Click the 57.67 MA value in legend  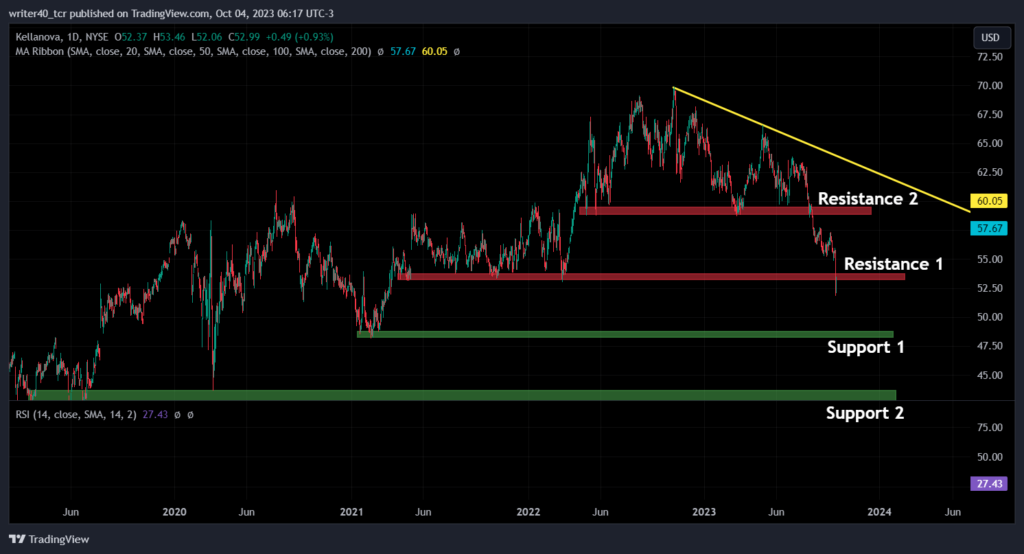[x=403, y=51]
